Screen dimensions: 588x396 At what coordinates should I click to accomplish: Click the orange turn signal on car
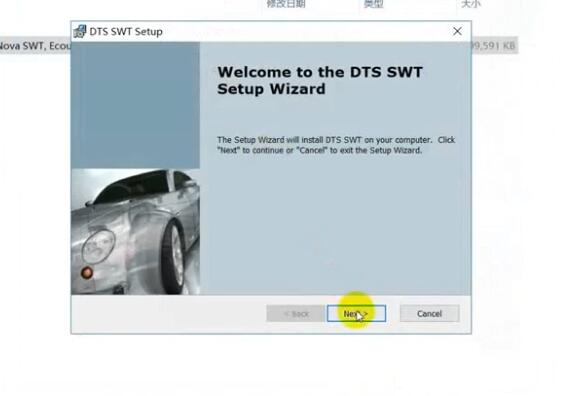click(x=87, y=273)
